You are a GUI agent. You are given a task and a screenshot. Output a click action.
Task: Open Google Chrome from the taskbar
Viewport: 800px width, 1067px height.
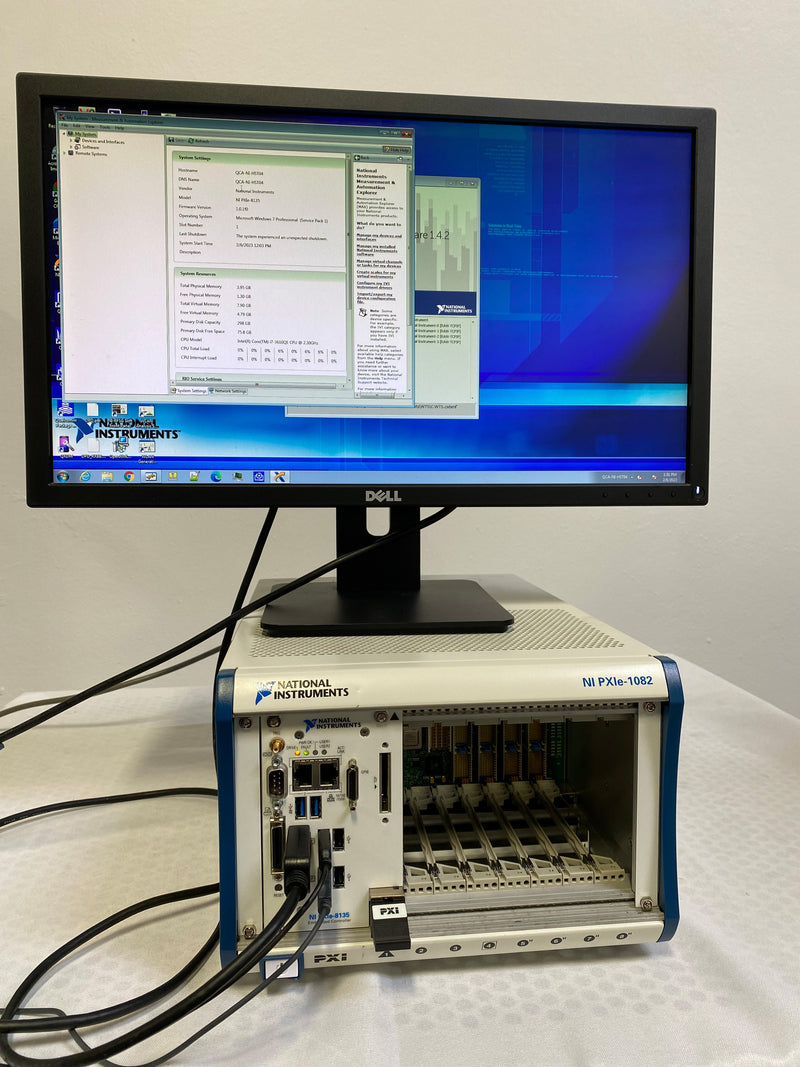pyautogui.click(x=128, y=476)
